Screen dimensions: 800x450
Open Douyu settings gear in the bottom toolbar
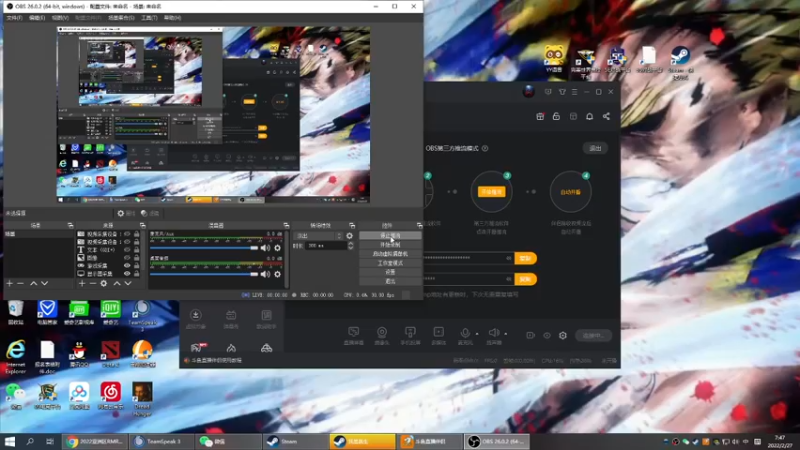563,335
